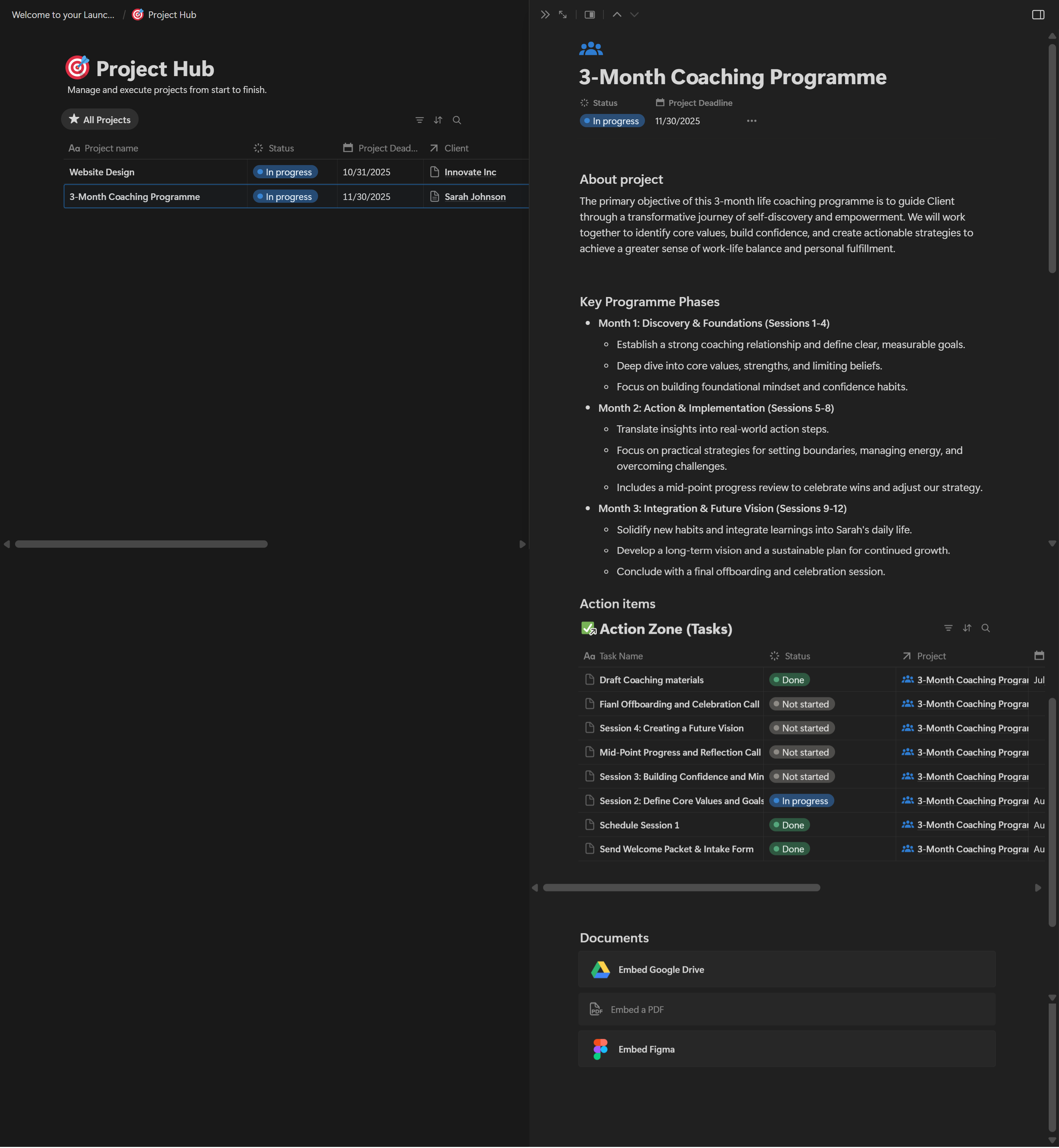Click the tasks table horizontal scrollbar
Viewport: 1059px width, 1148px height.
(681, 887)
